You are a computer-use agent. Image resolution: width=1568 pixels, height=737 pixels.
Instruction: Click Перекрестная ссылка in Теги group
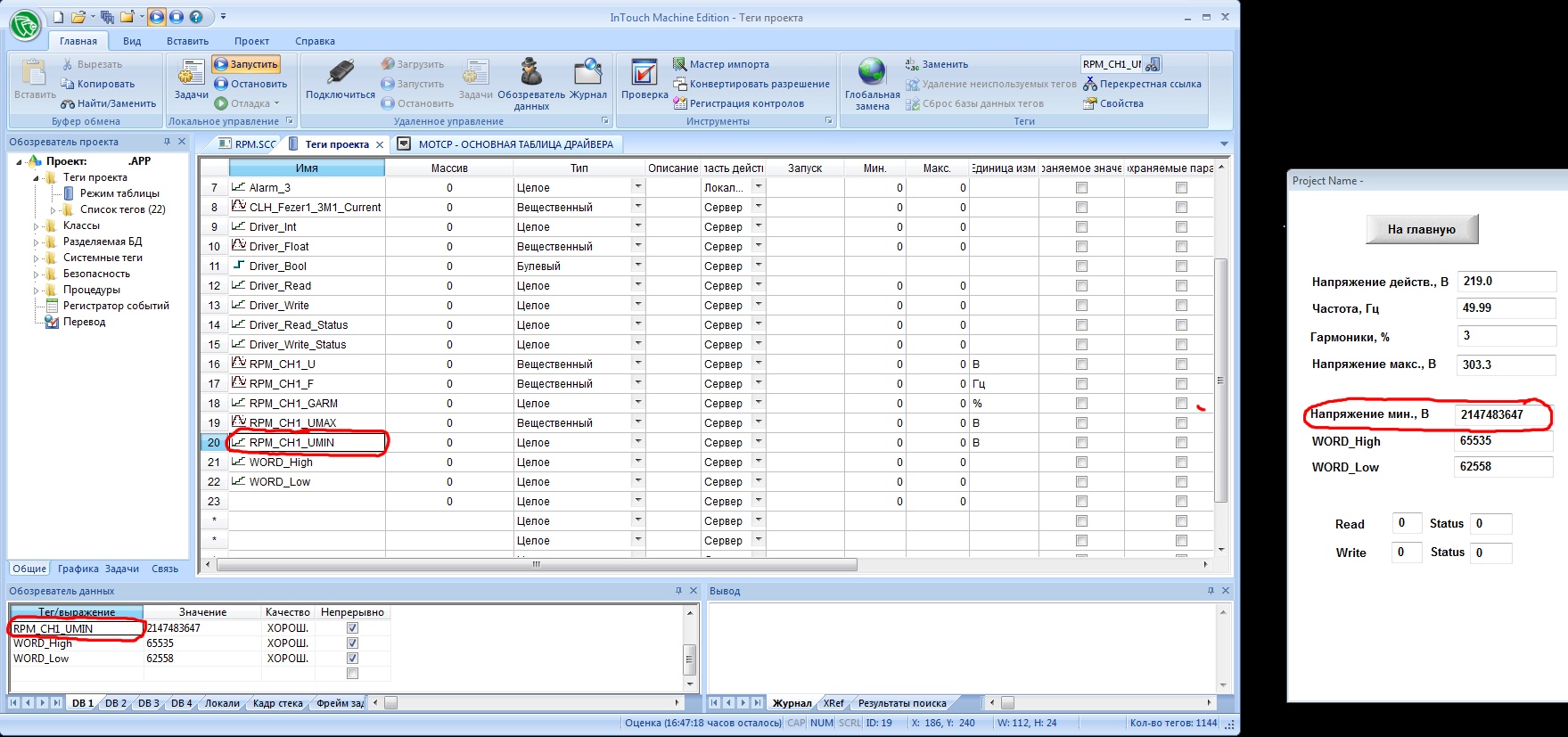(1150, 84)
